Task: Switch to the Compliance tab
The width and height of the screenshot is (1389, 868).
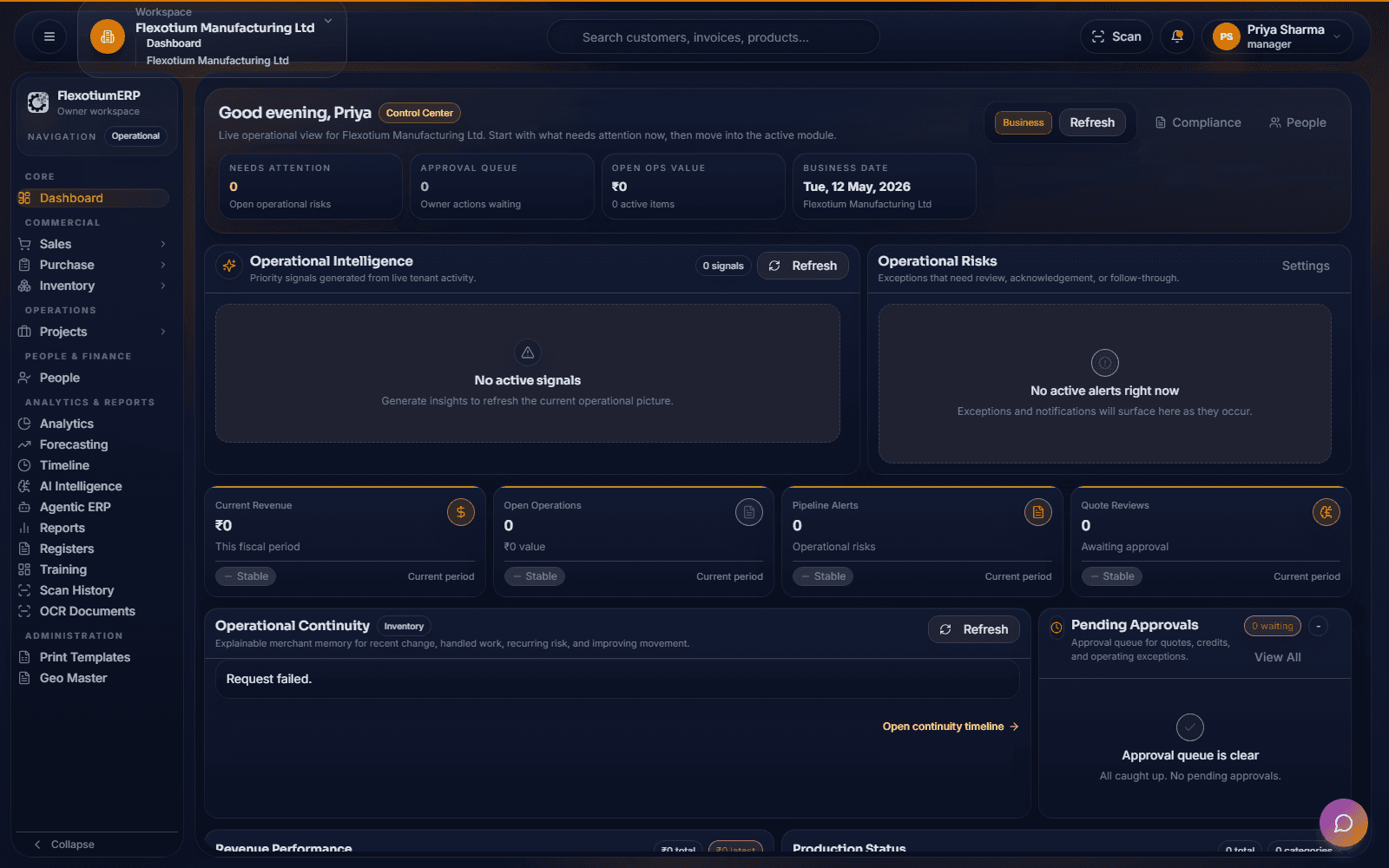Action: [1198, 122]
